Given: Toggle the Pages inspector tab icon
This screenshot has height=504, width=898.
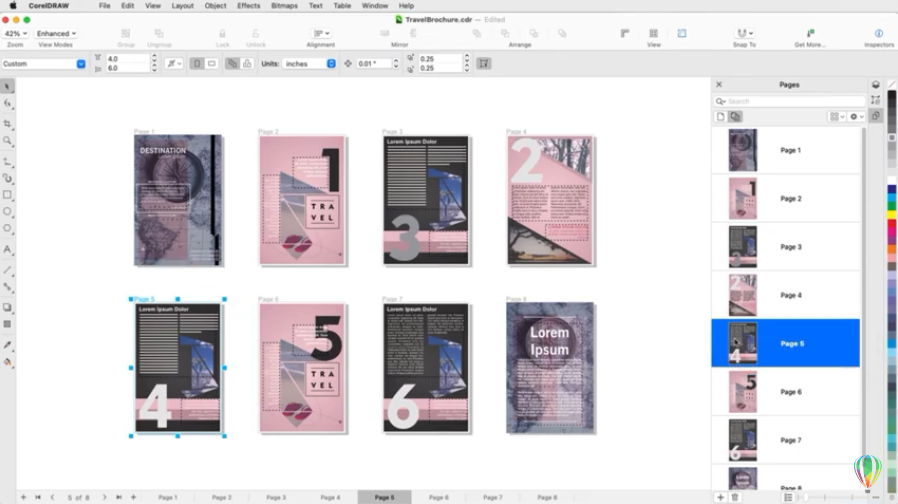Looking at the screenshot, I should click(876, 116).
